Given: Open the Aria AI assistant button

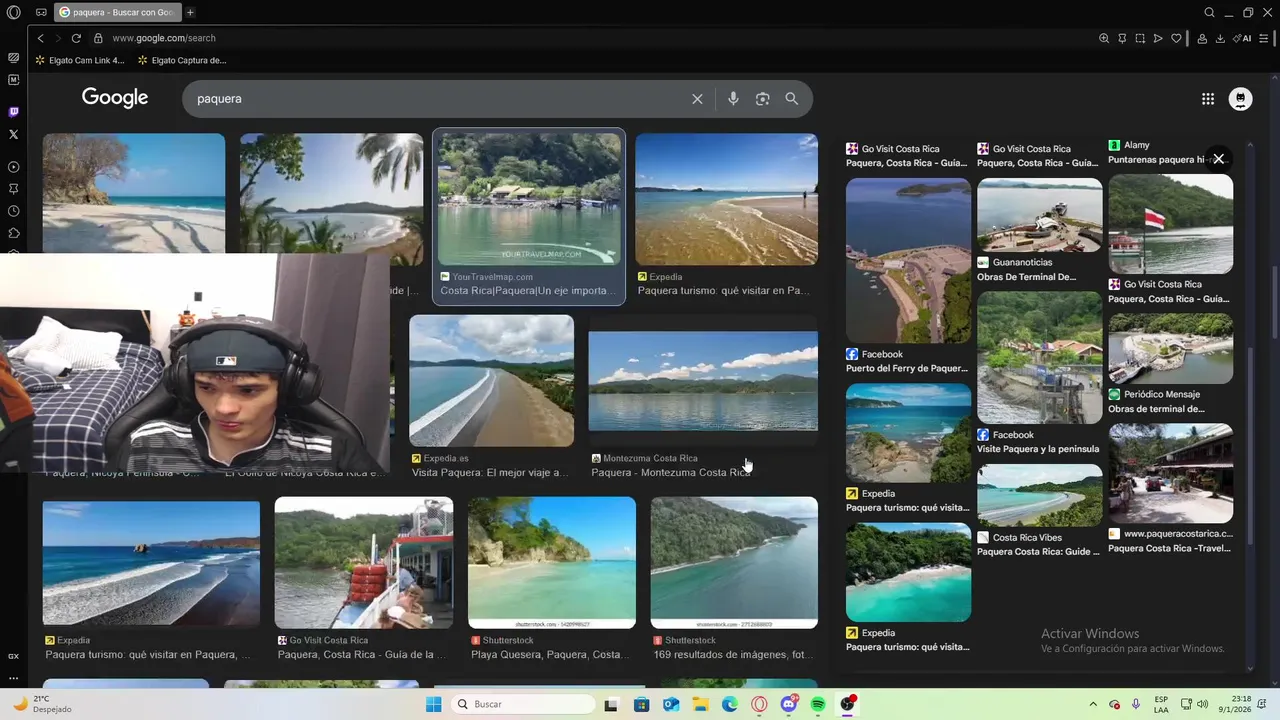Looking at the screenshot, I should click(1243, 38).
